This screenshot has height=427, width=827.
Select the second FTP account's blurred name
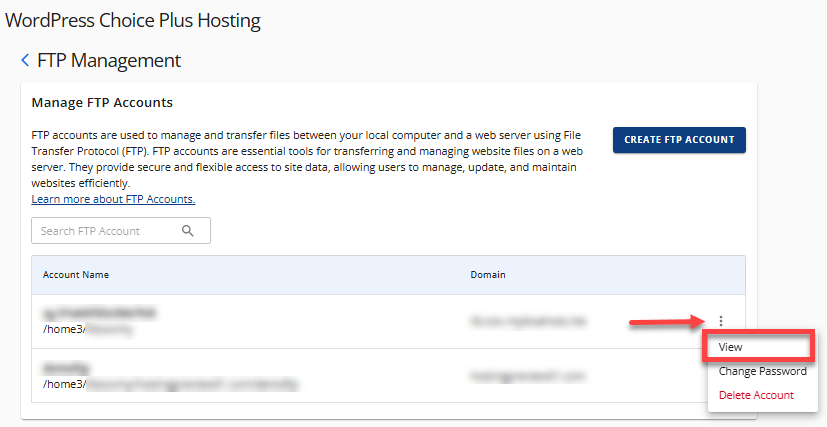(x=67, y=367)
